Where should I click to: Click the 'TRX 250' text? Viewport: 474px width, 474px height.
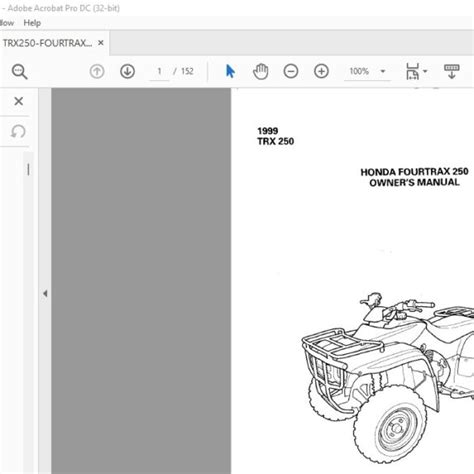[276, 141]
